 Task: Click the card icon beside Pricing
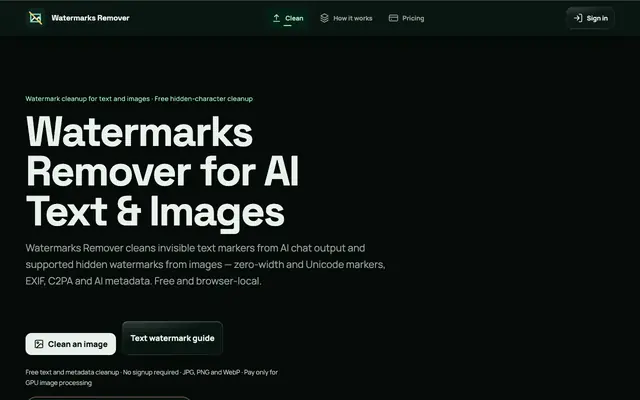pos(393,18)
